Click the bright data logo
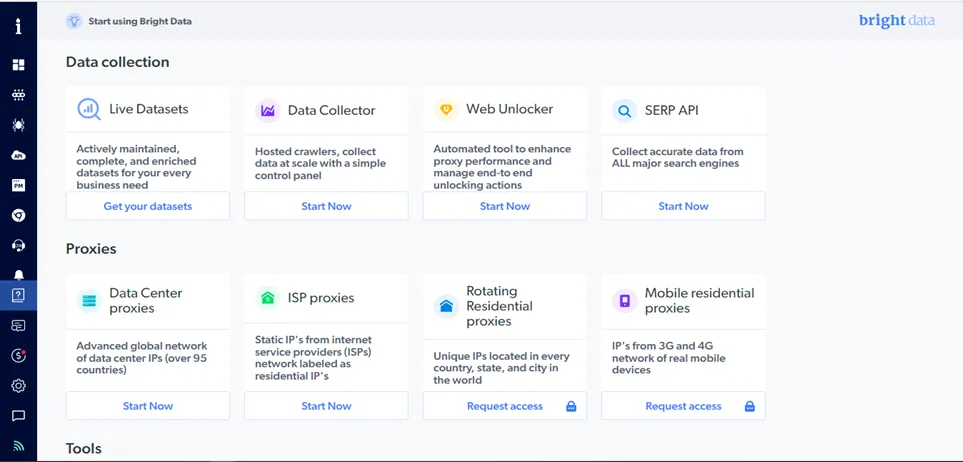This screenshot has width=963, height=462. tap(897, 20)
